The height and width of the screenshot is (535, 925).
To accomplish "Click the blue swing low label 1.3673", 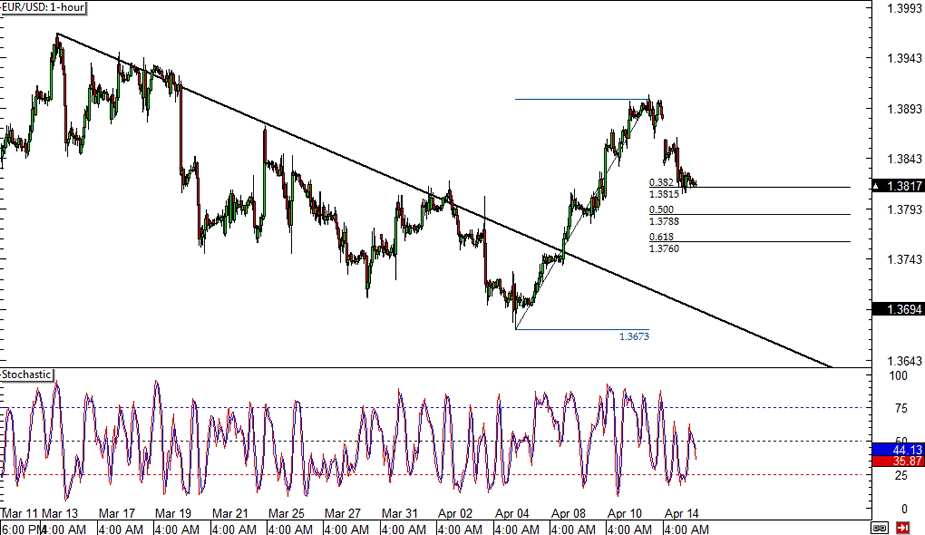I will click(x=634, y=337).
